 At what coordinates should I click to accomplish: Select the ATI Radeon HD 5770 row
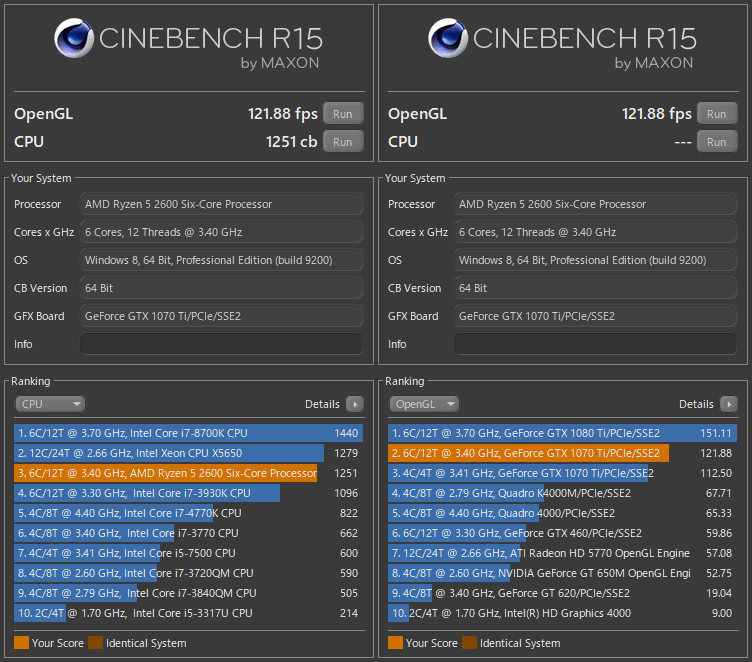(563, 553)
